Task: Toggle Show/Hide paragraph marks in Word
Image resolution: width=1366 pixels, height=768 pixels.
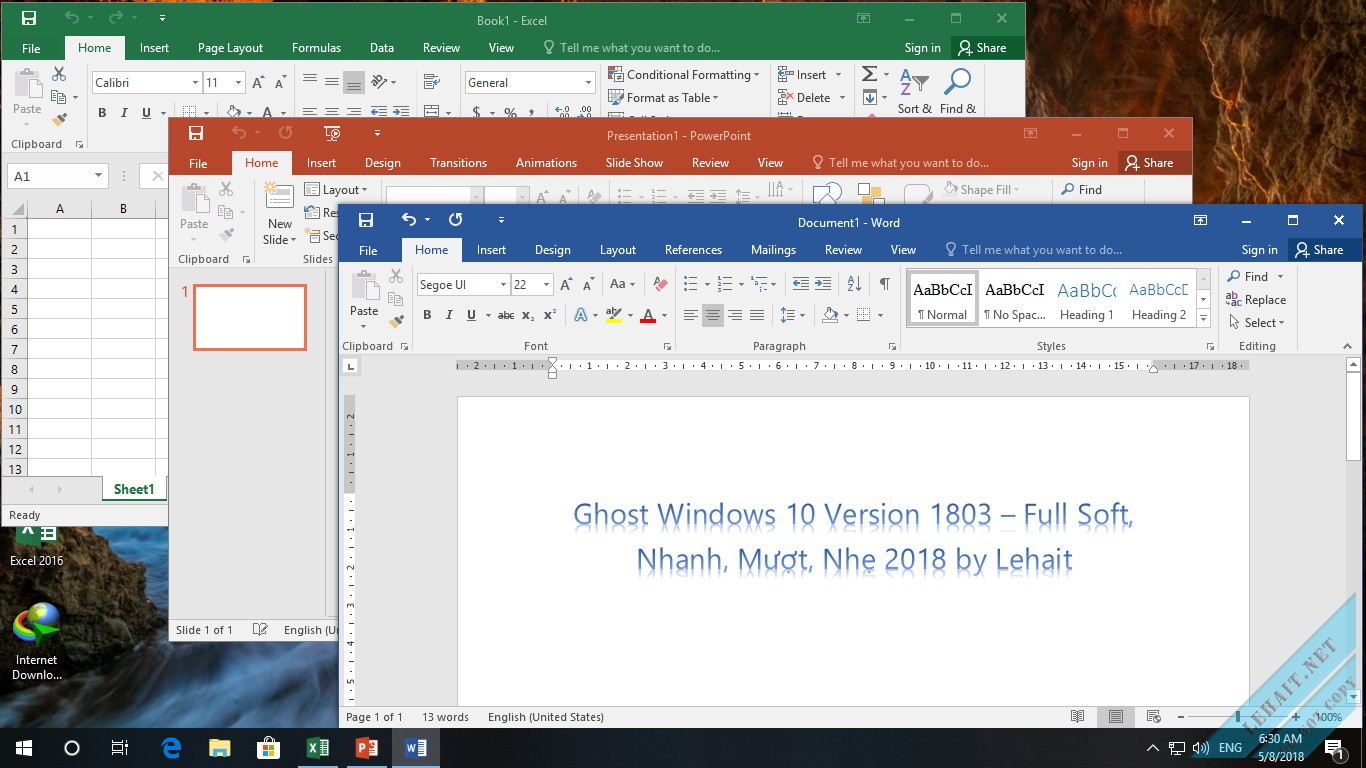Action: [884, 284]
